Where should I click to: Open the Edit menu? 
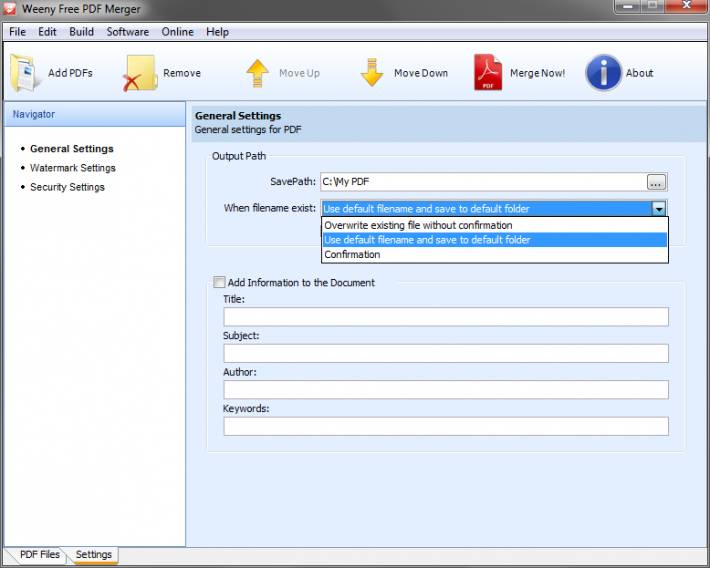pyautogui.click(x=47, y=32)
